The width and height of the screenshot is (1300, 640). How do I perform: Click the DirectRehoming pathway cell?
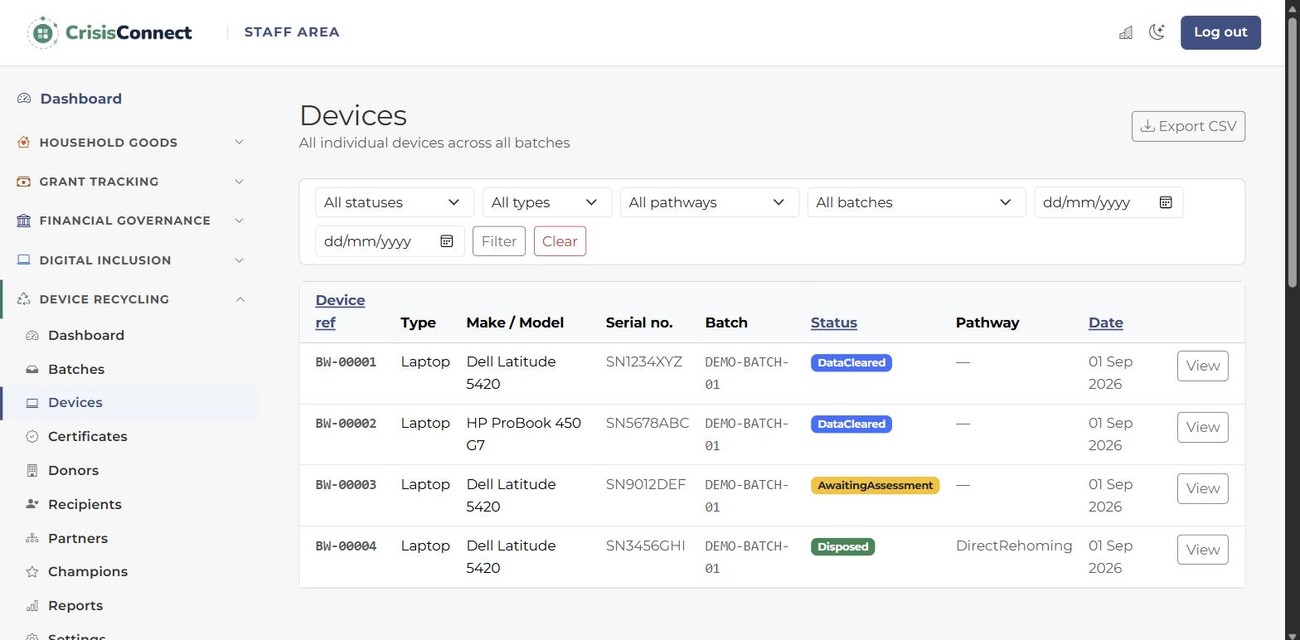(1014, 546)
